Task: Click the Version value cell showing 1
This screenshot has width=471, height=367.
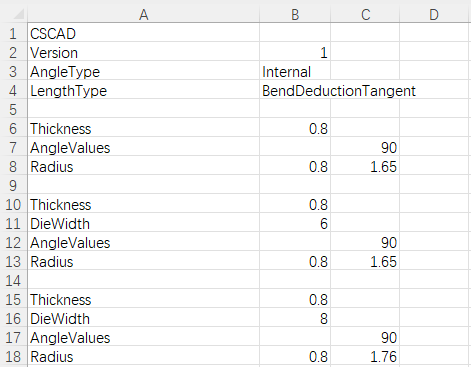Action: (295, 53)
